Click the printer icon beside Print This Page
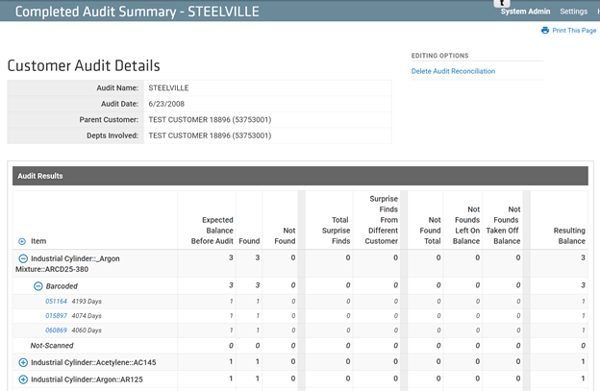The width and height of the screenshot is (600, 391). click(x=545, y=30)
